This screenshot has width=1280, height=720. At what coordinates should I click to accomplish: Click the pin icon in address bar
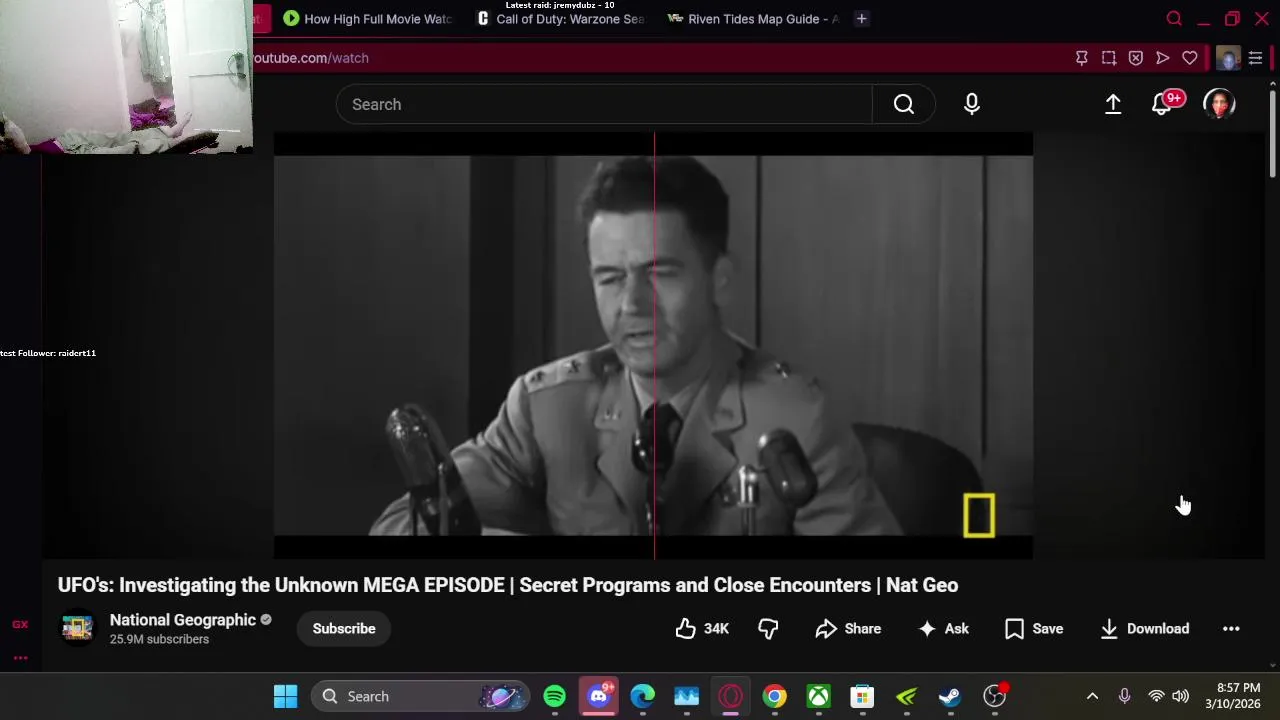1082,58
